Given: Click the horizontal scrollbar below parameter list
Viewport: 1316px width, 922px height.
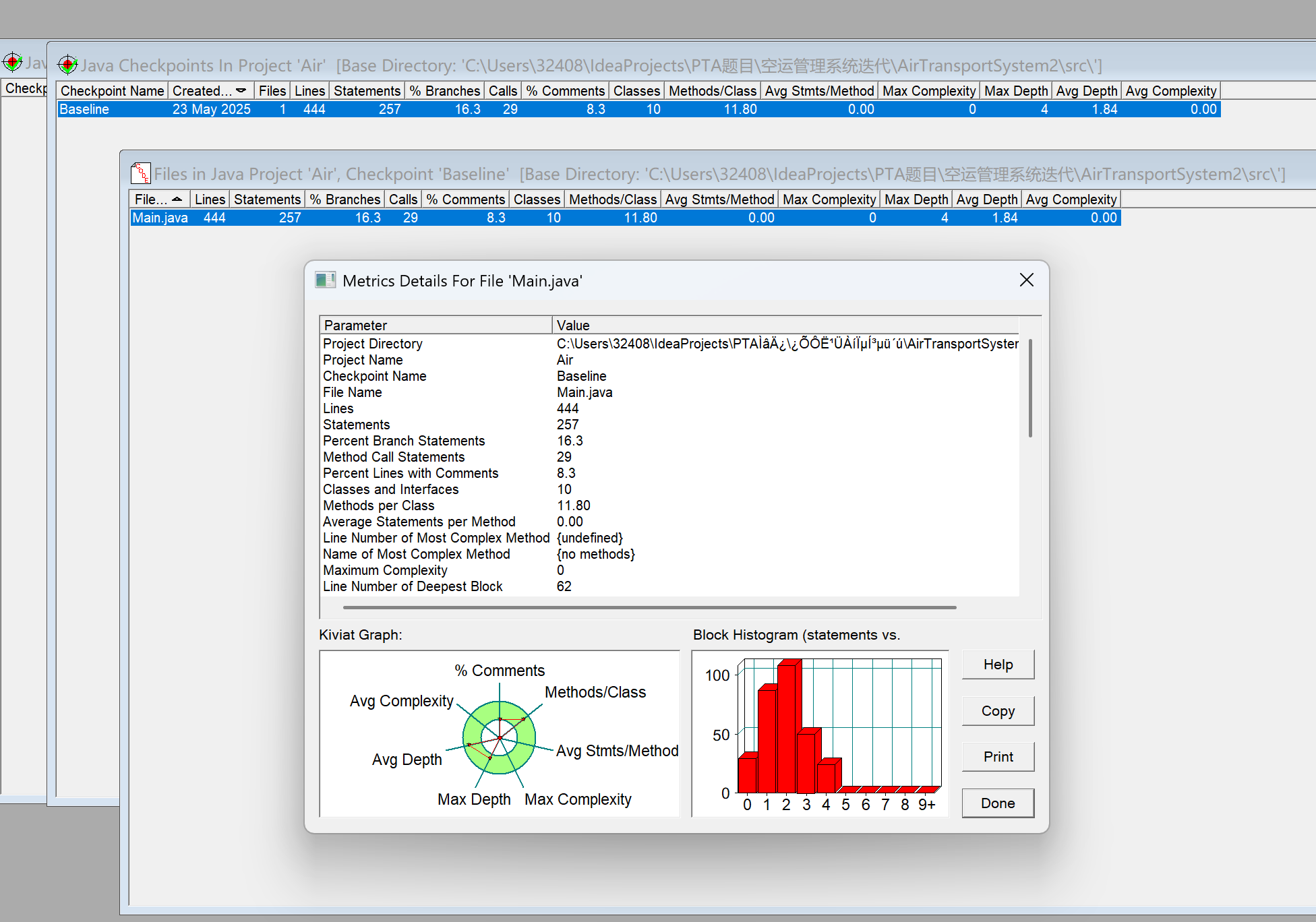Looking at the screenshot, I should coord(649,607).
